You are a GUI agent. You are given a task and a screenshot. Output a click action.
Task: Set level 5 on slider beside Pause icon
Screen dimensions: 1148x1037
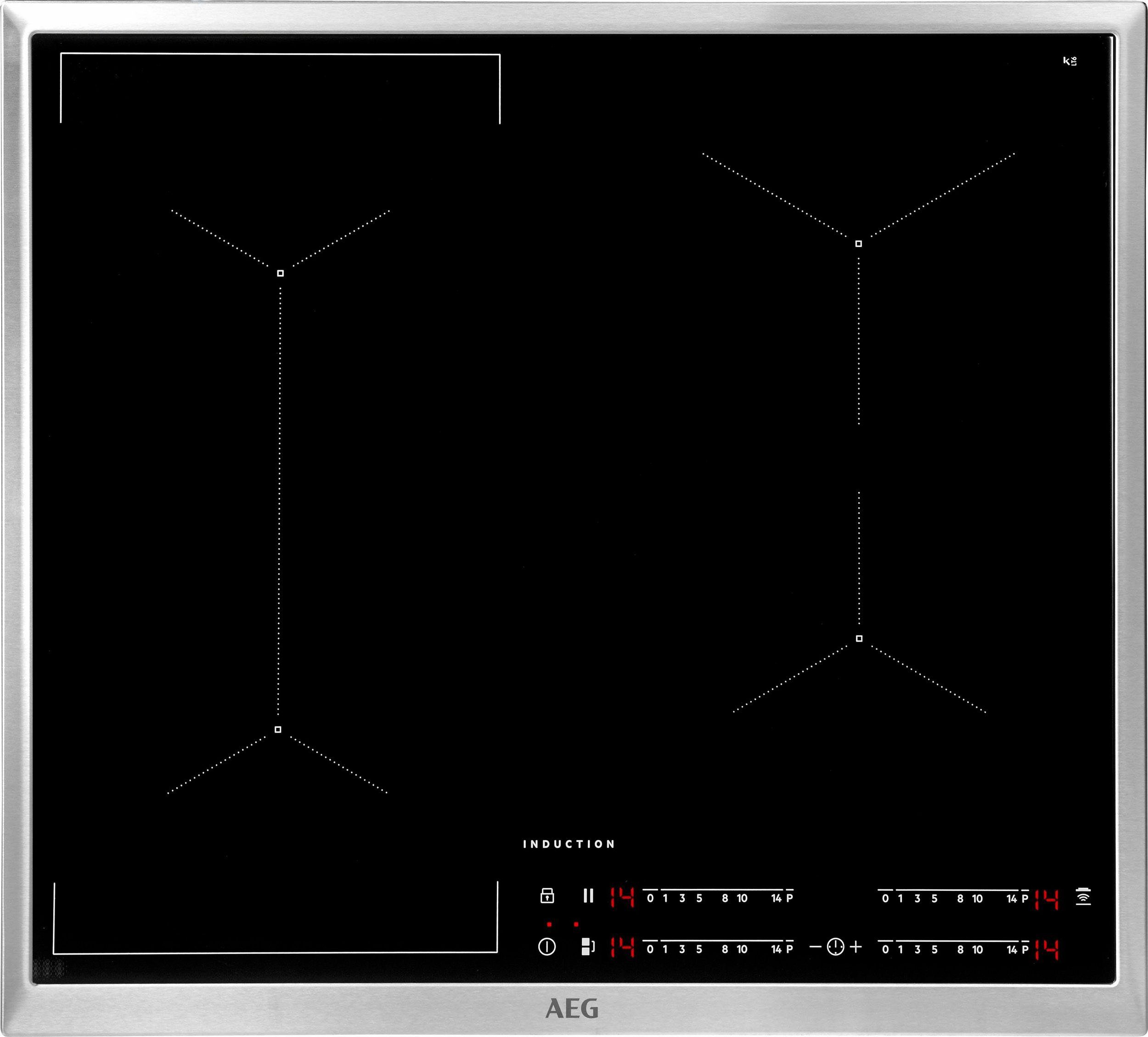coord(699,898)
